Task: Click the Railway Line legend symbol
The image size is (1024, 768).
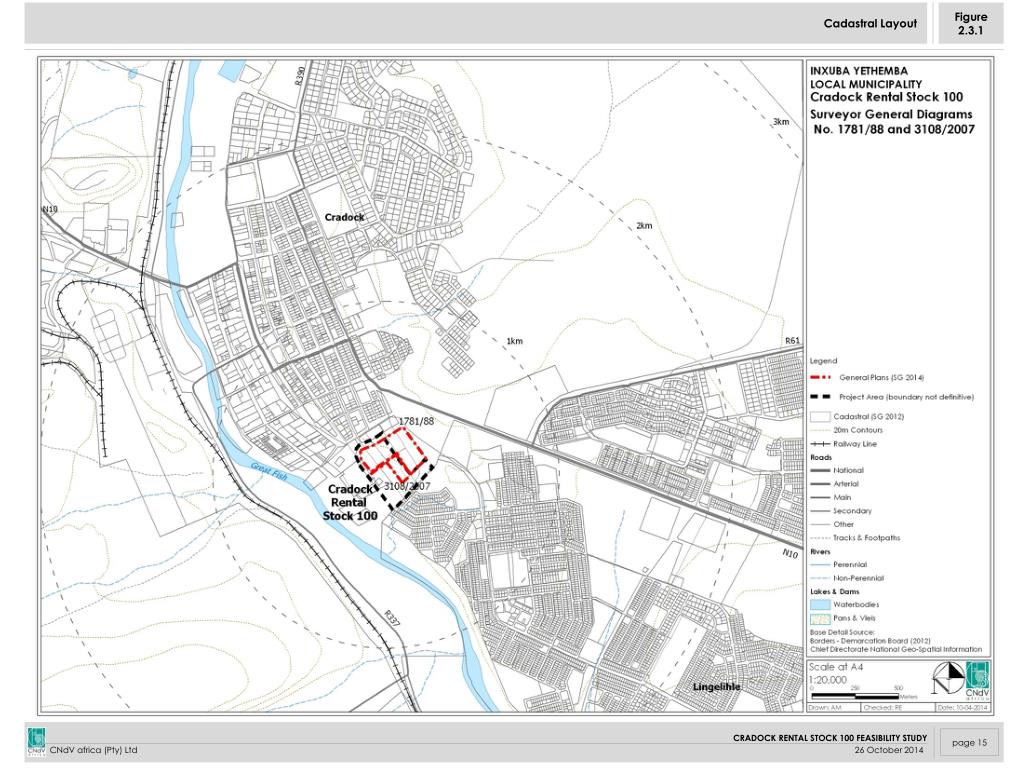Action: pyautogui.click(x=820, y=444)
